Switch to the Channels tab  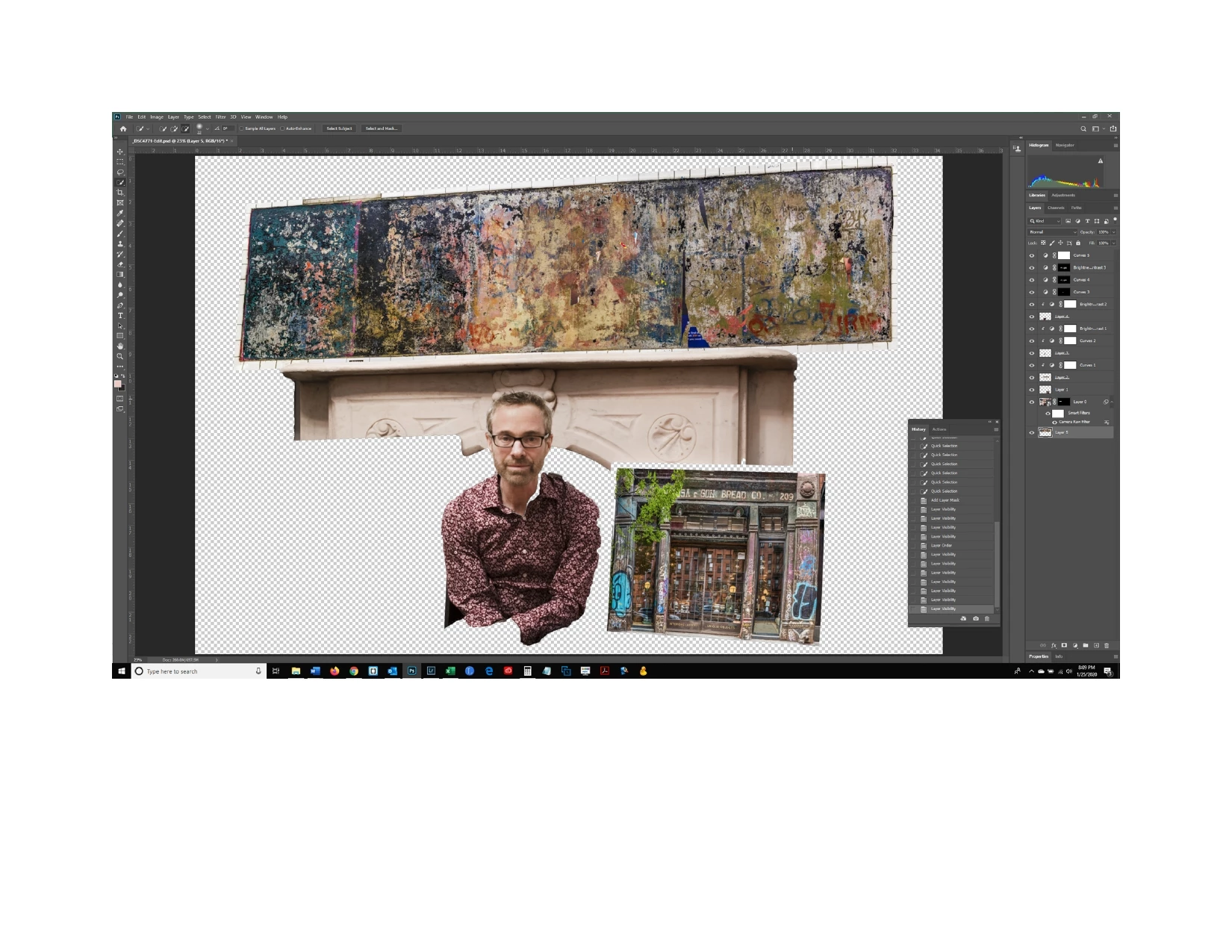[x=1056, y=208]
